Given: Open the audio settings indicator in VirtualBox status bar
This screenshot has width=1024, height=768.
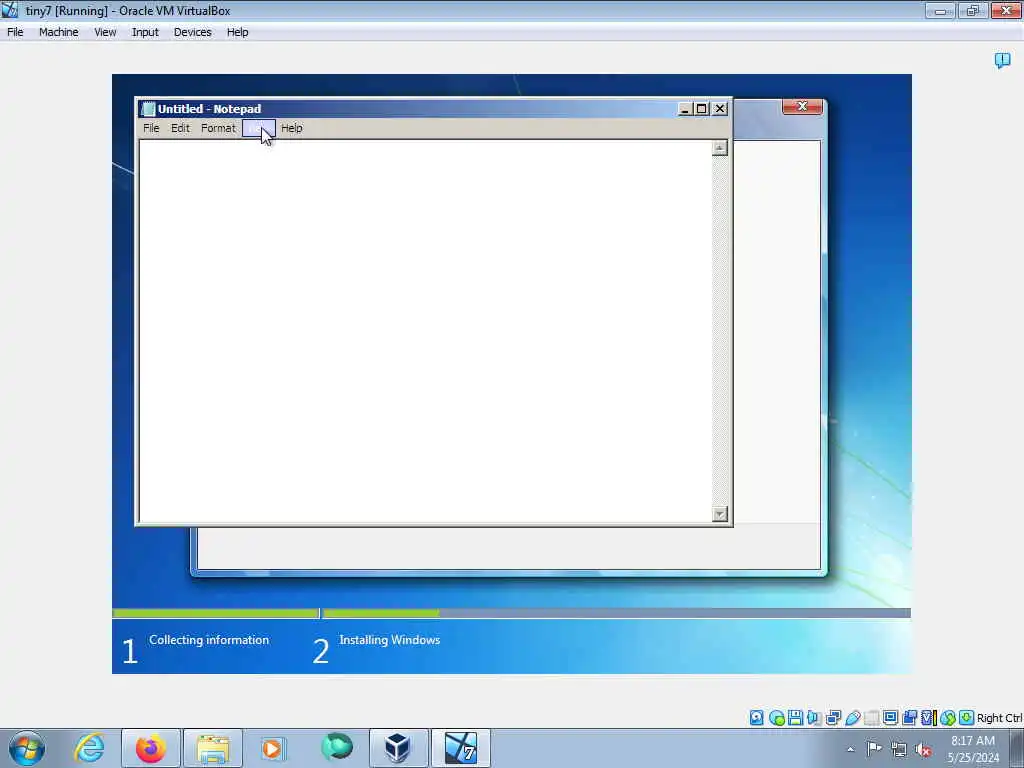Looking at the screenshot, I should 814,718.
